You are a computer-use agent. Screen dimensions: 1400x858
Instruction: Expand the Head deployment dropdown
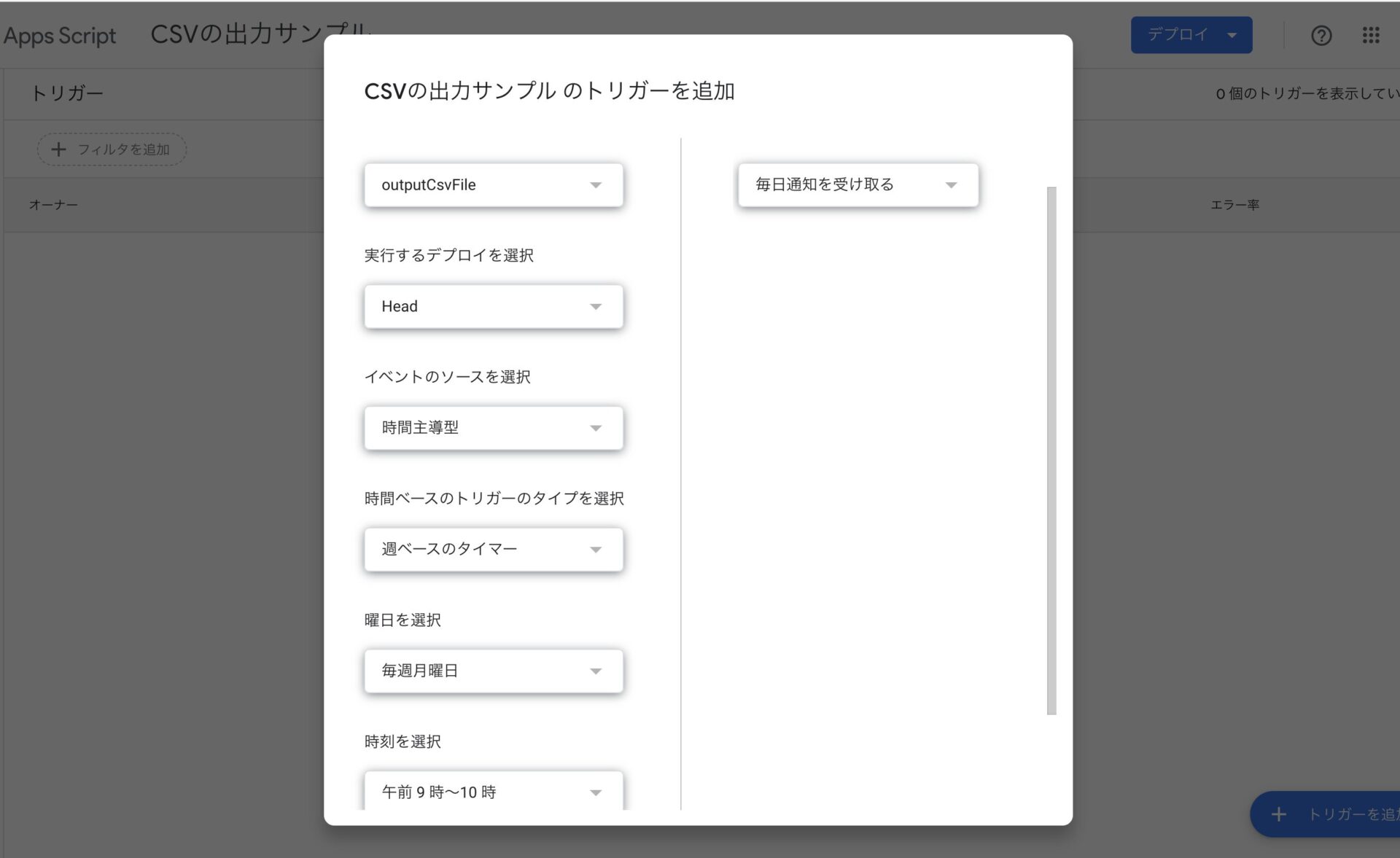click(494, 306)
